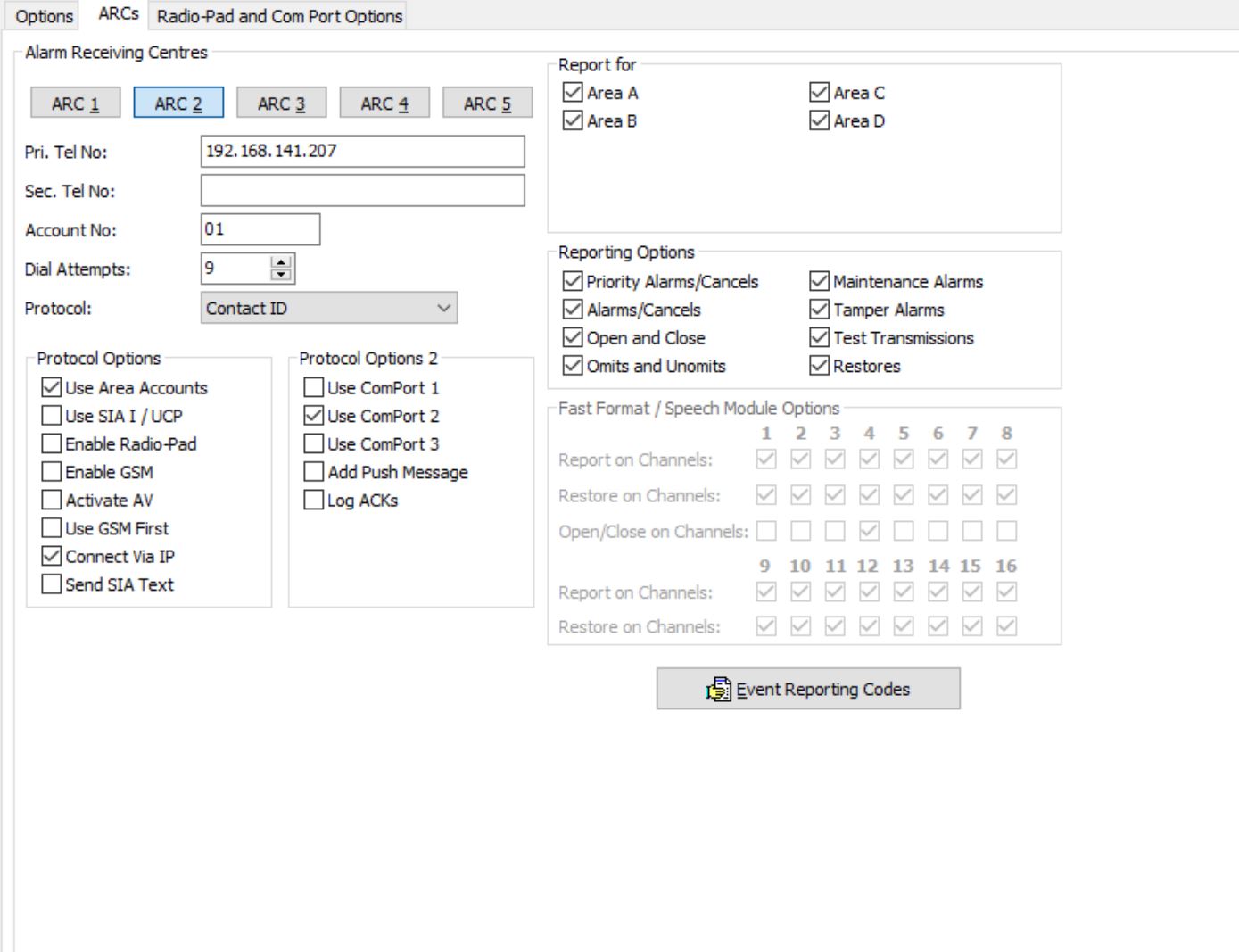Click the Event Reporting Codes button

tap(808, 689)
